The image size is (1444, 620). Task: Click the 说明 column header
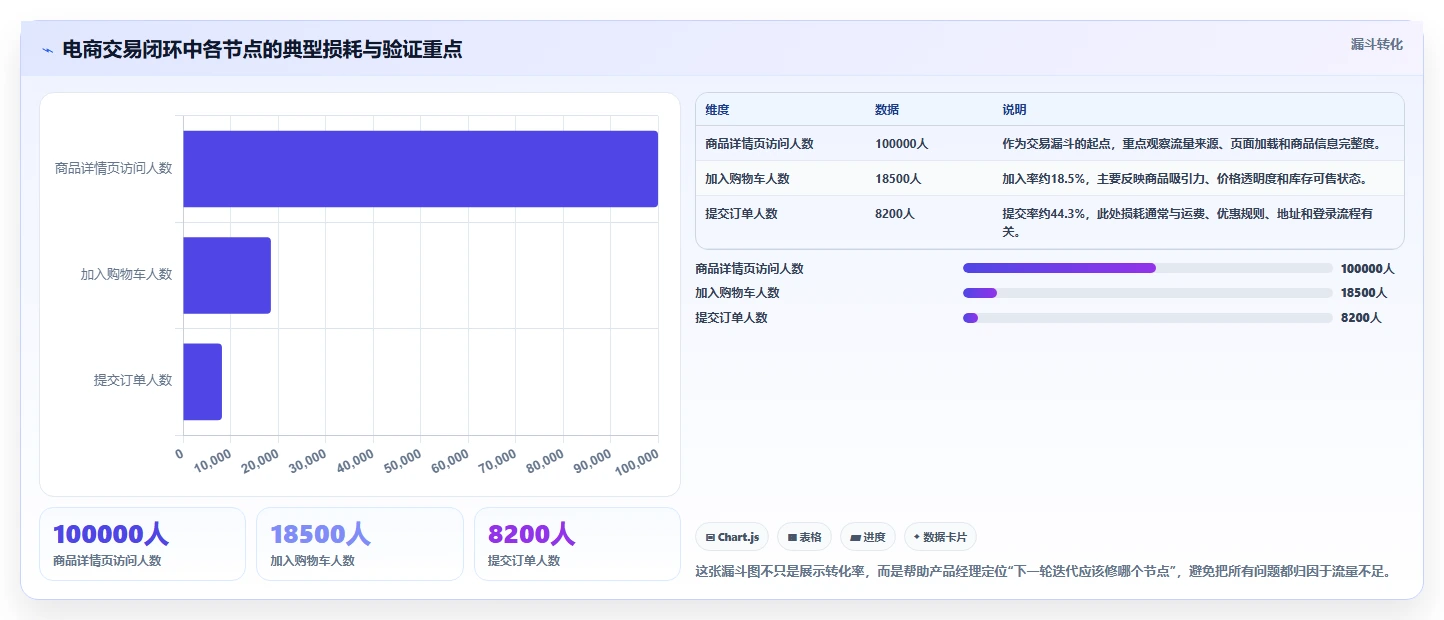click(x=1015, y=110)
